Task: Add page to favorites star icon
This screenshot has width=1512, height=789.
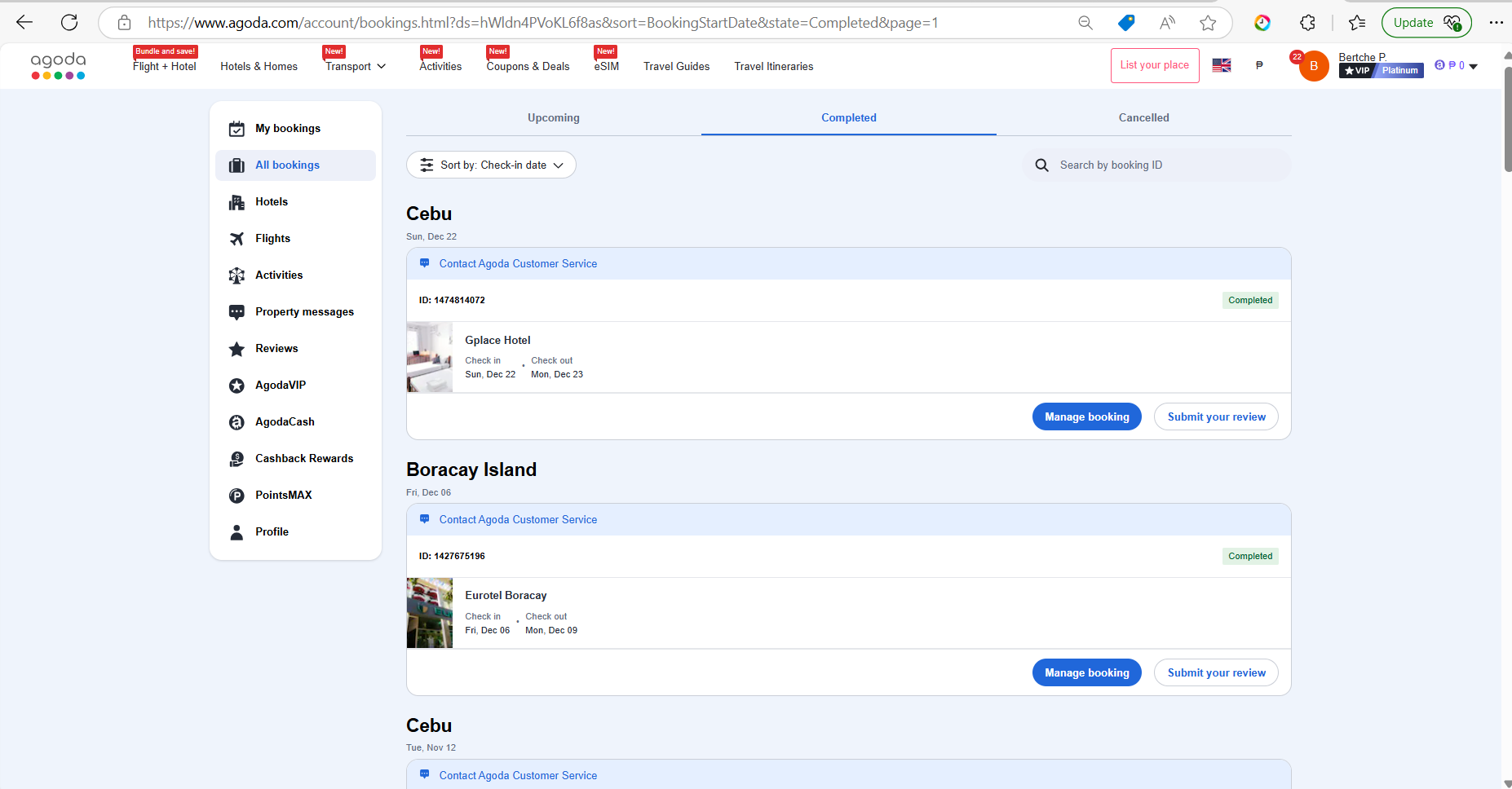Action: [1208, 23]
